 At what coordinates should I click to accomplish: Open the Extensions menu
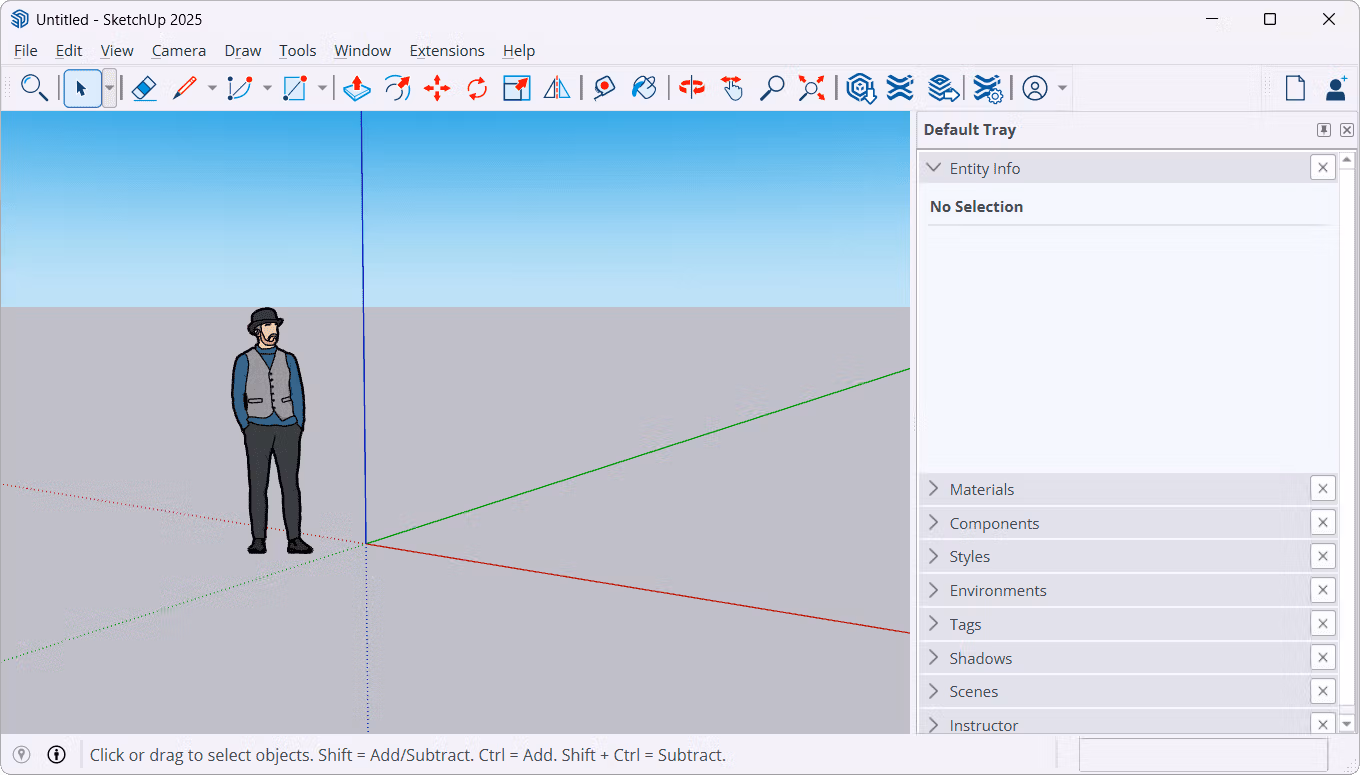click(x=447, y=50)
